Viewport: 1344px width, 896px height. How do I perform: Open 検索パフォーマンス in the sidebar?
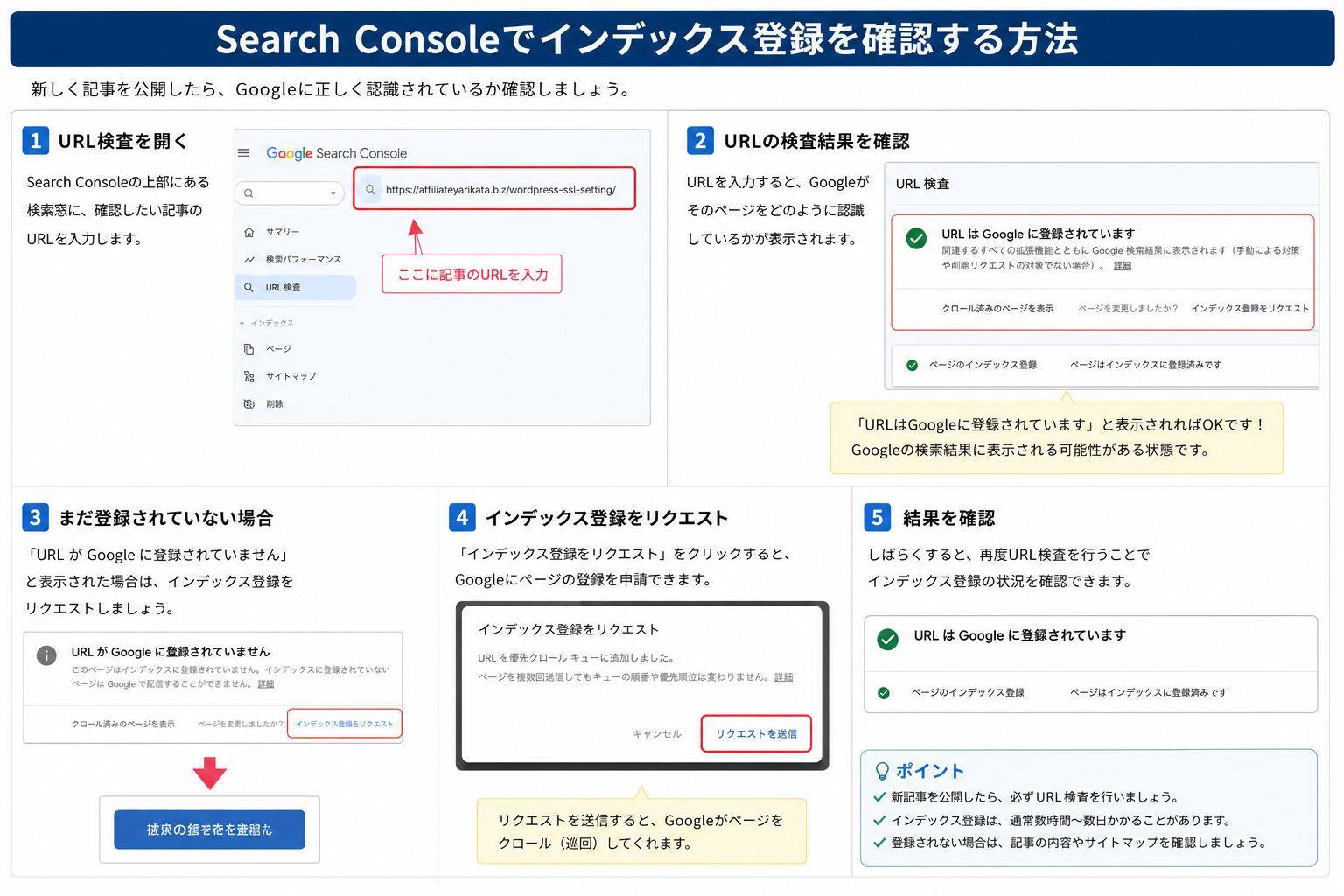click(x=304, y=260)
